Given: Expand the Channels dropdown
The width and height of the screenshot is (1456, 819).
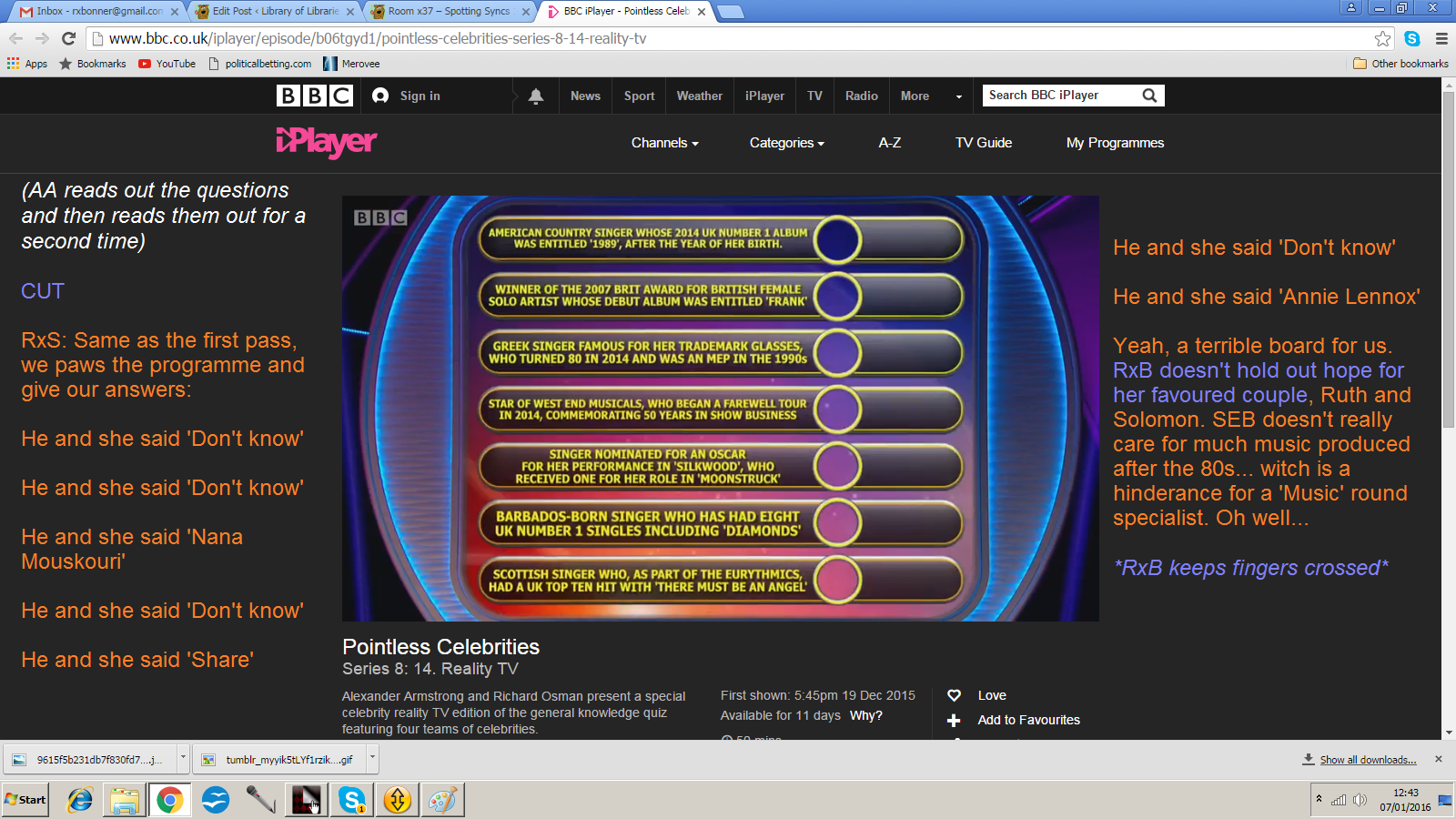Looking at the screenshot, I should (x=664, y=143).
